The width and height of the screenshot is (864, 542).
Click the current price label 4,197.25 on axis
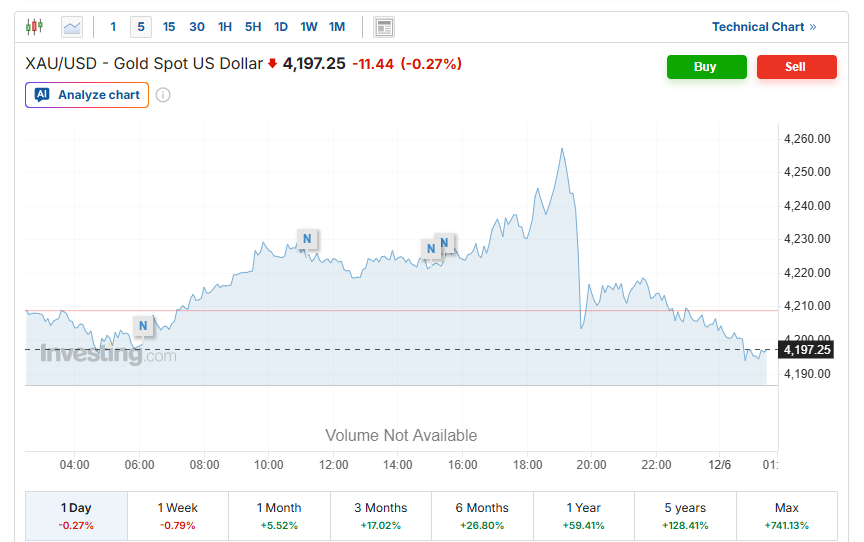(x=807, y=349)
